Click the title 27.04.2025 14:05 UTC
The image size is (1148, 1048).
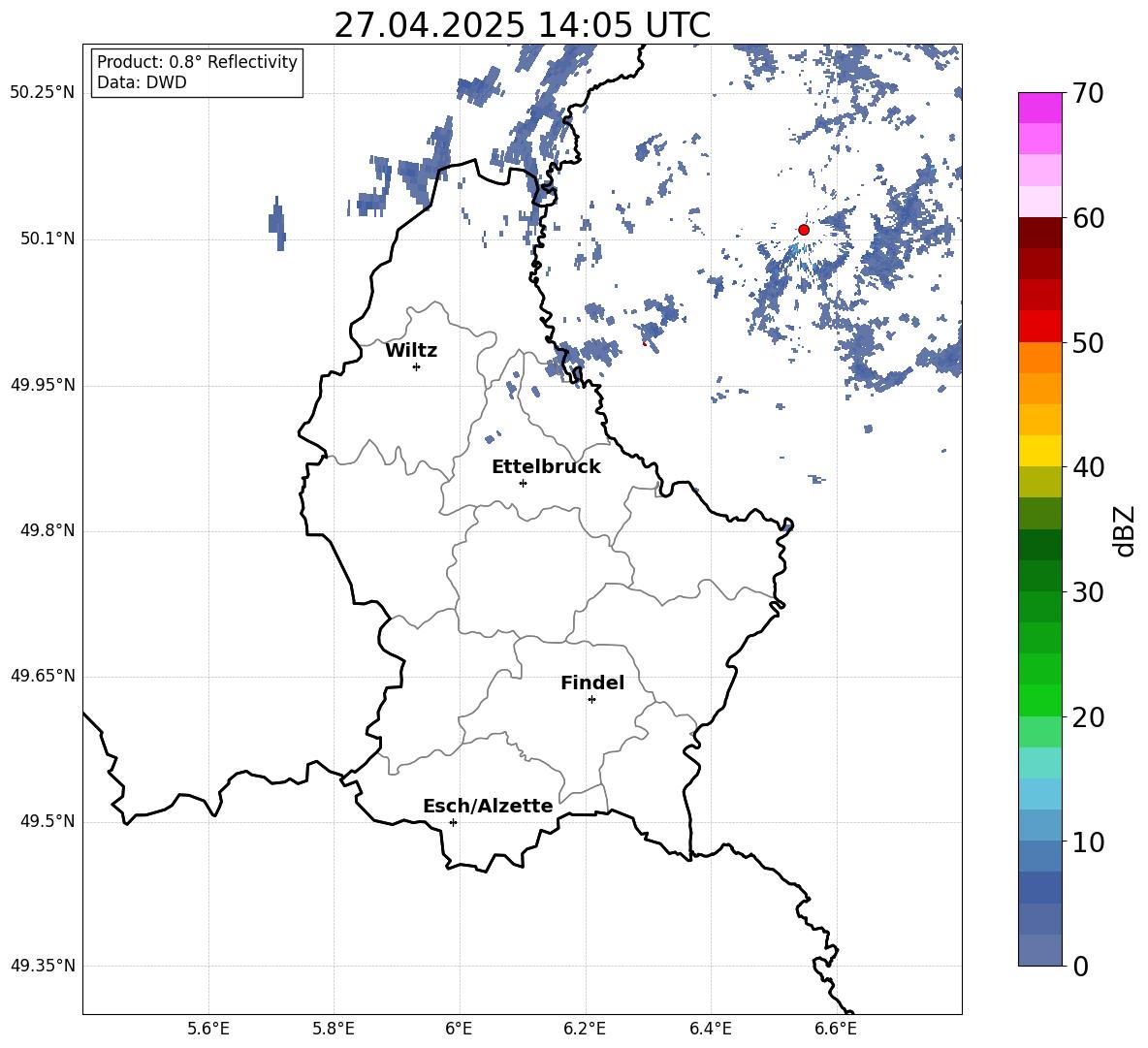(x=522, y=25)
